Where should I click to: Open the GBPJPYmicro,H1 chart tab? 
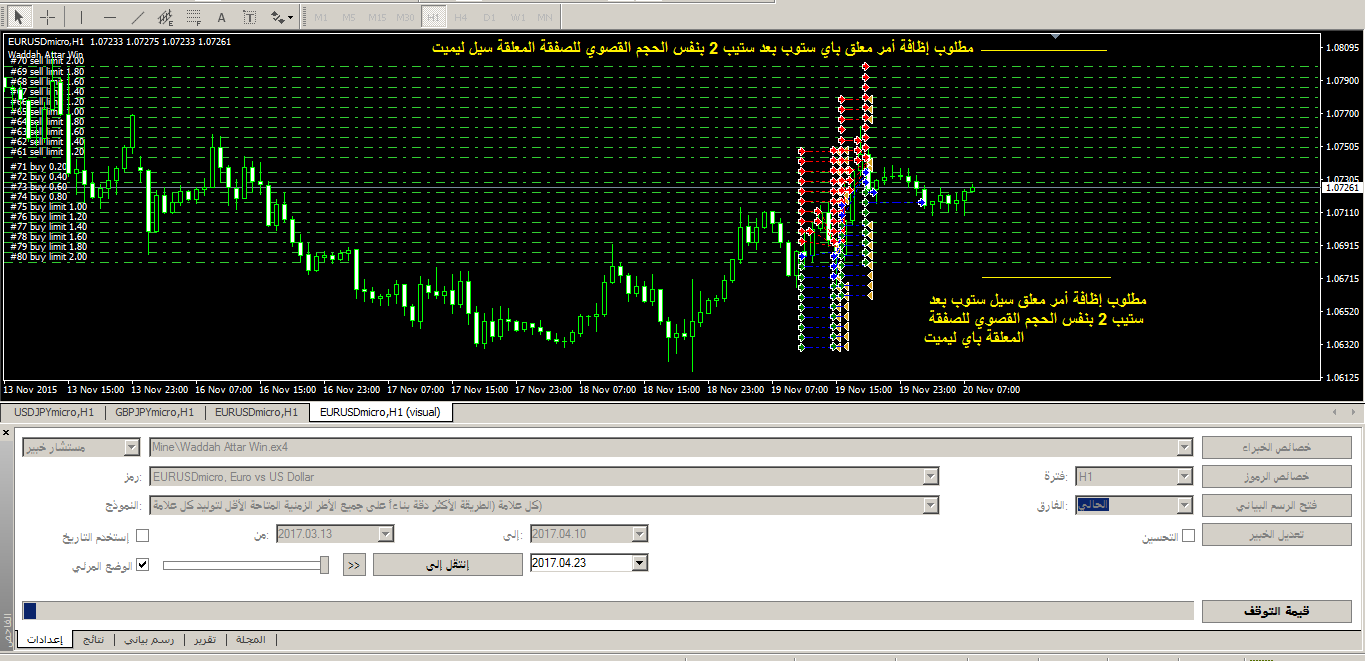coord(155,412)
